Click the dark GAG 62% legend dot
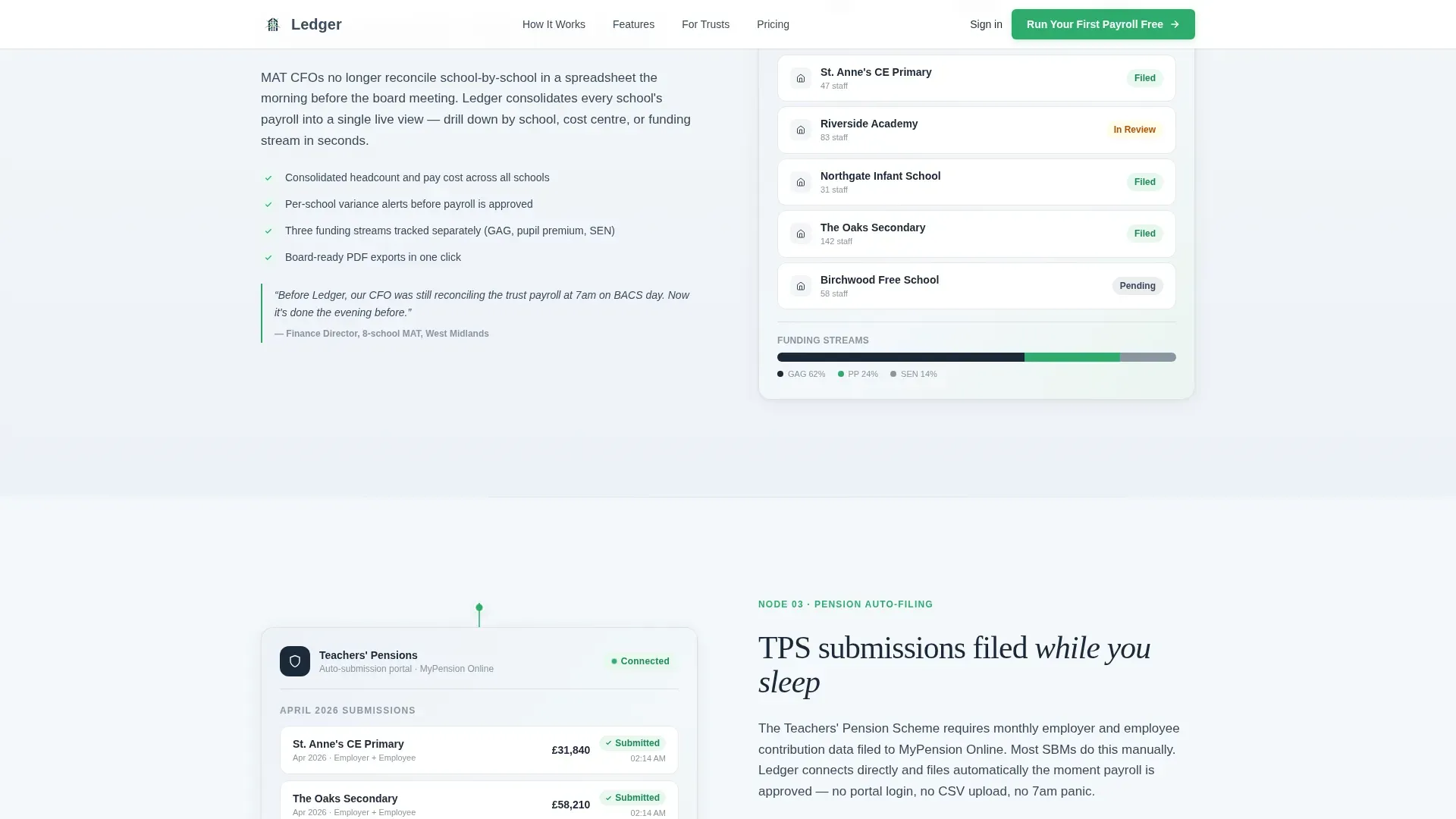 (780, 374)
